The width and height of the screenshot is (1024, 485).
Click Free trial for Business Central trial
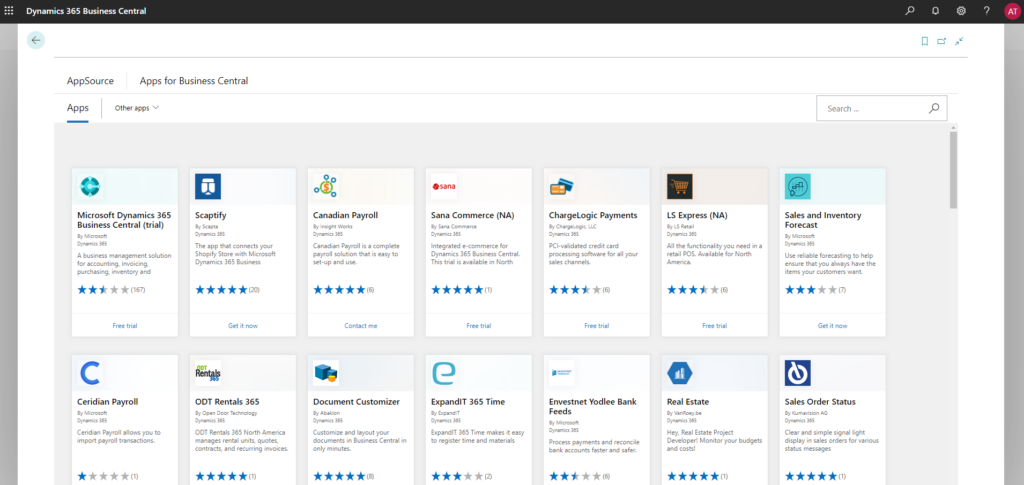(125, 325)
